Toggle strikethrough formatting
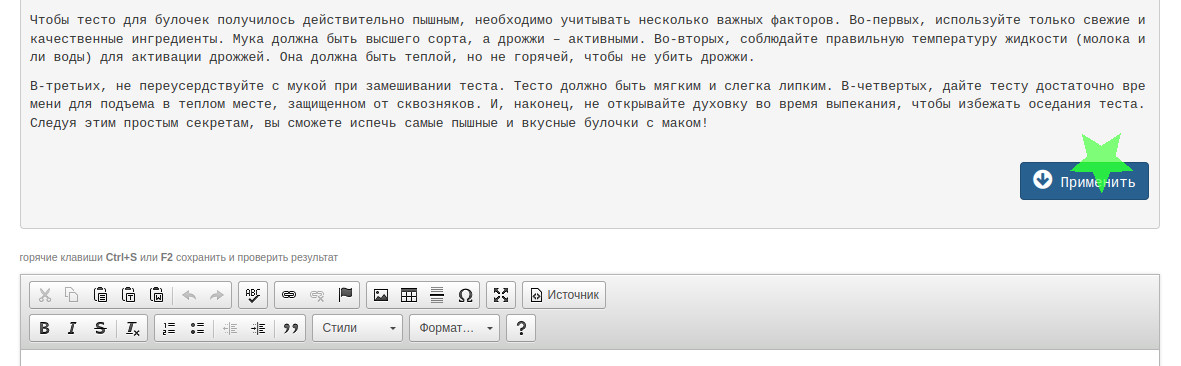This screenshot has height=366, width=1181. (x=100, y=328)
